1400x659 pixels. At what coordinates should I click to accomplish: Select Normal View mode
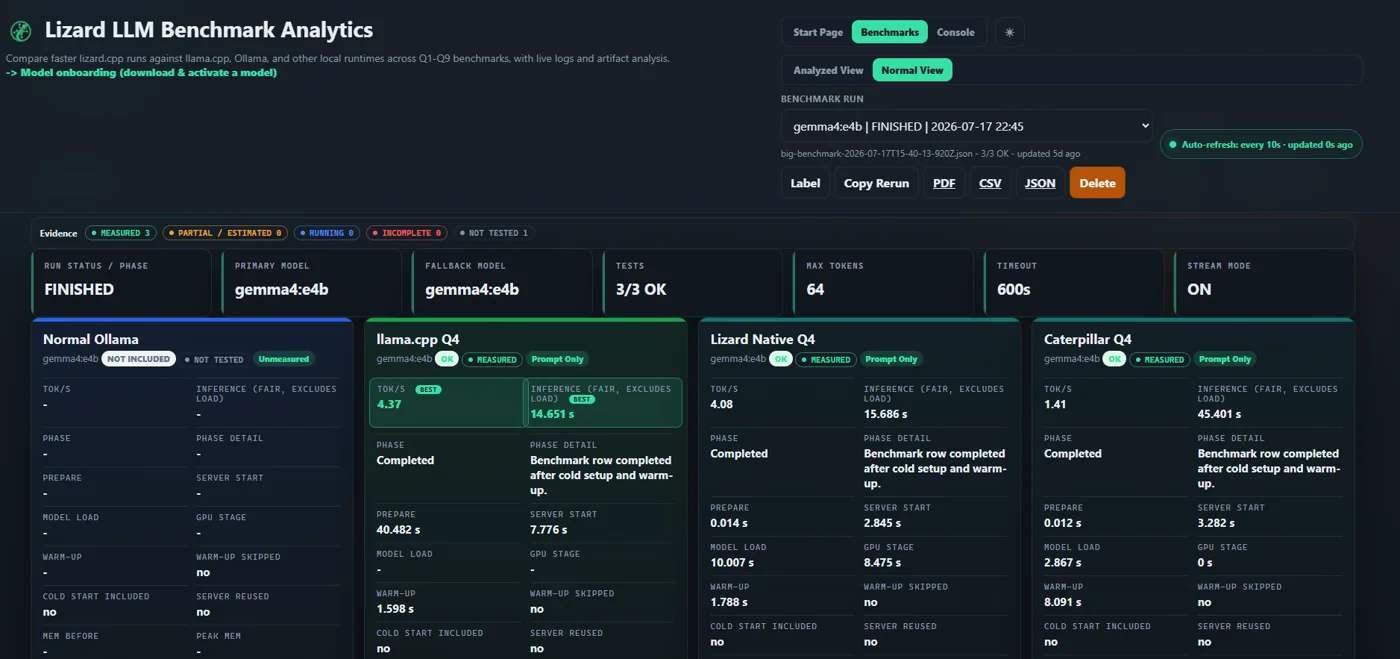(x=912, y=70)
